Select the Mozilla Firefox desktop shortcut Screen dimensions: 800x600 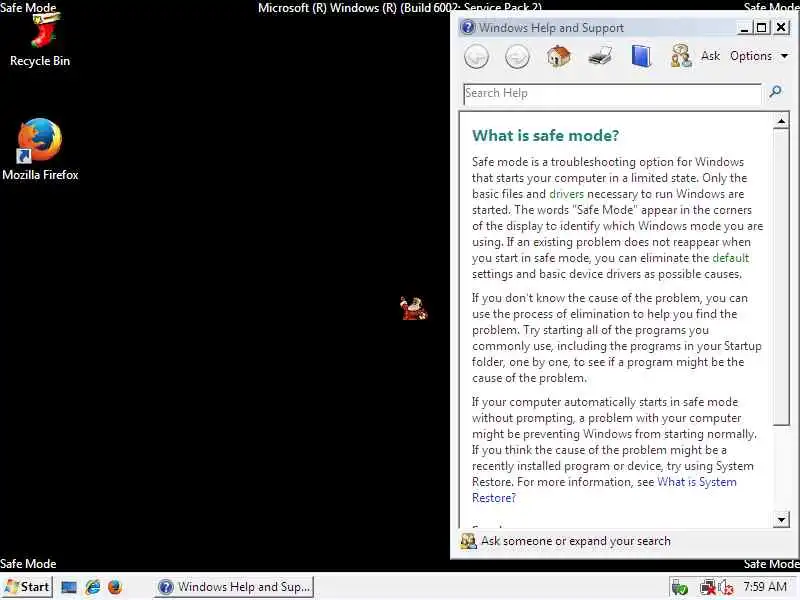click(40, 149)
